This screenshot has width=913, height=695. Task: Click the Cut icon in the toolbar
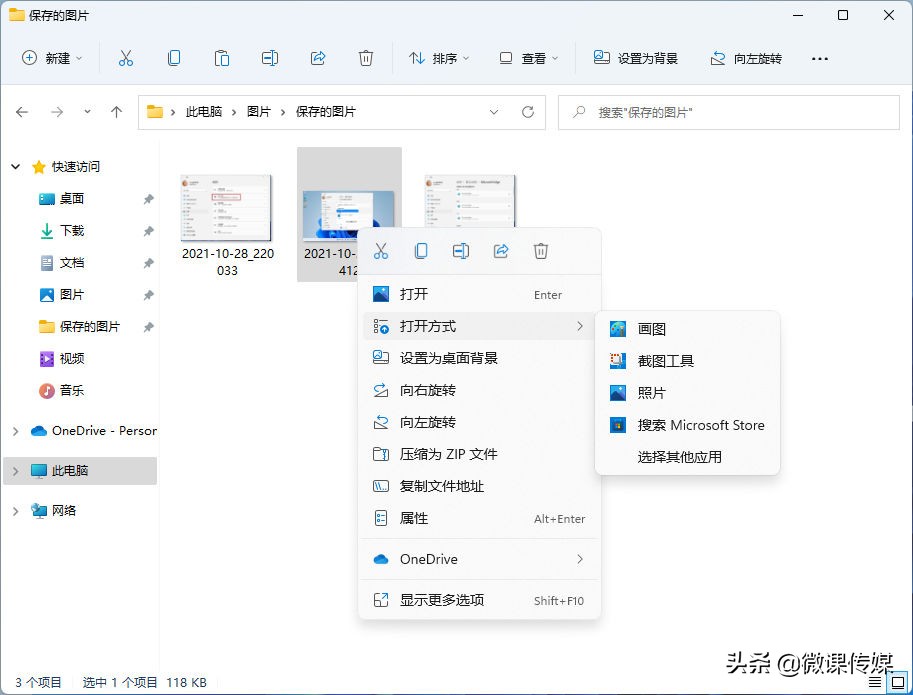(126, 58)
